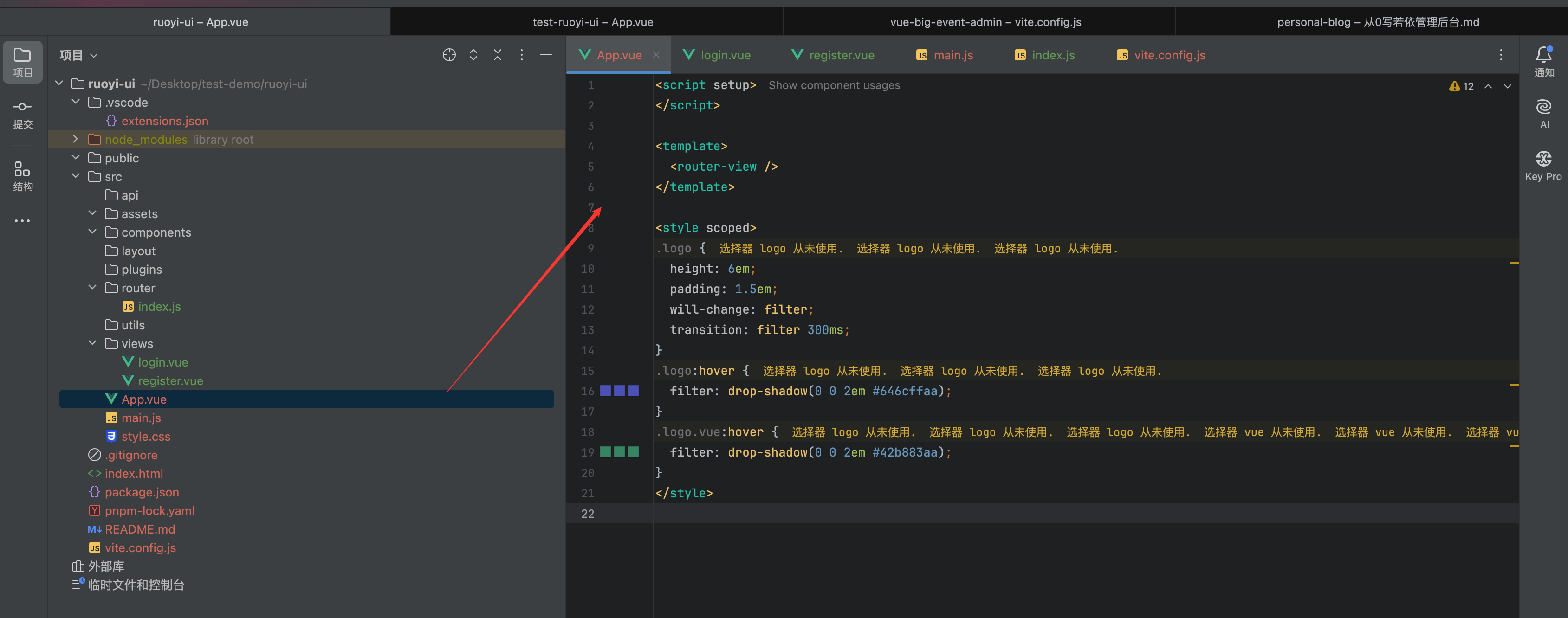The width and height of the screenshot is (1568, 618).
Task: Open the Project tool window icon
Action: 23,61
